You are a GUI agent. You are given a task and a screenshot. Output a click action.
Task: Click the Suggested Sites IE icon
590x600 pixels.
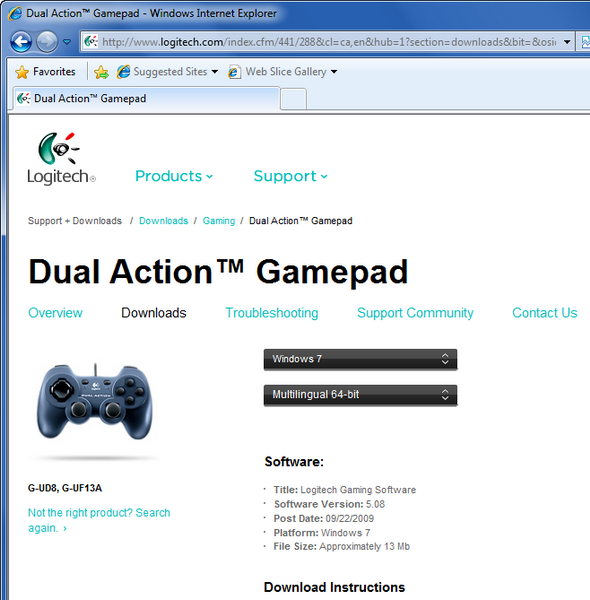[x=124, y=72]
